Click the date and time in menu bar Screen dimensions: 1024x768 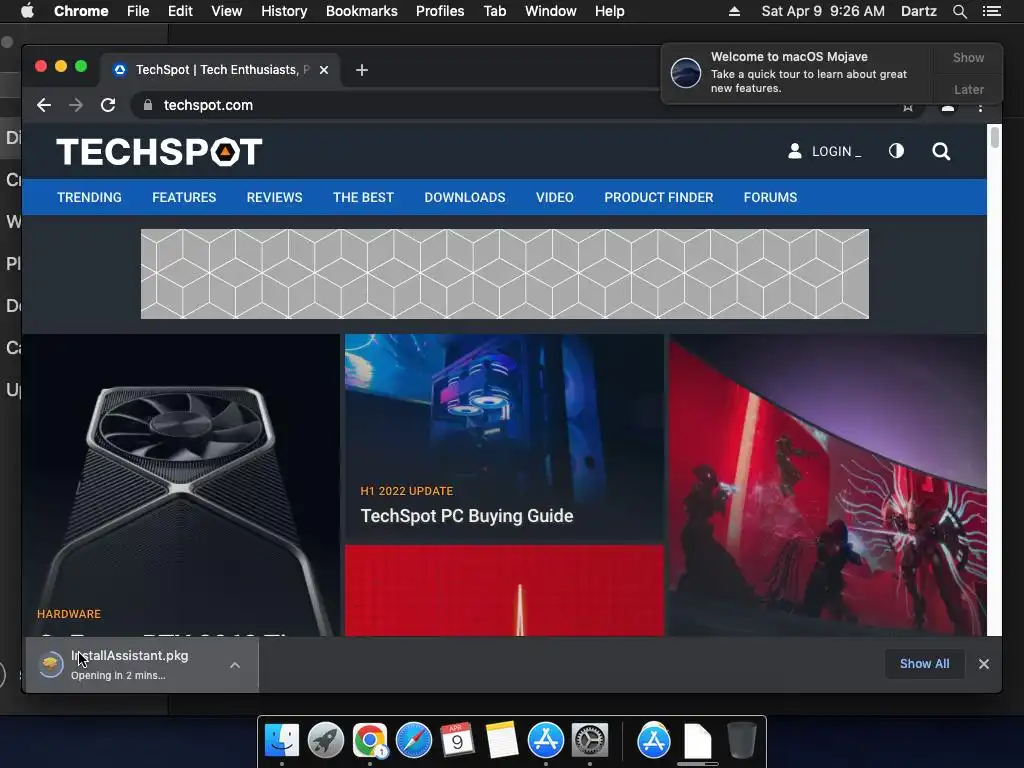(x=823, y=11)
